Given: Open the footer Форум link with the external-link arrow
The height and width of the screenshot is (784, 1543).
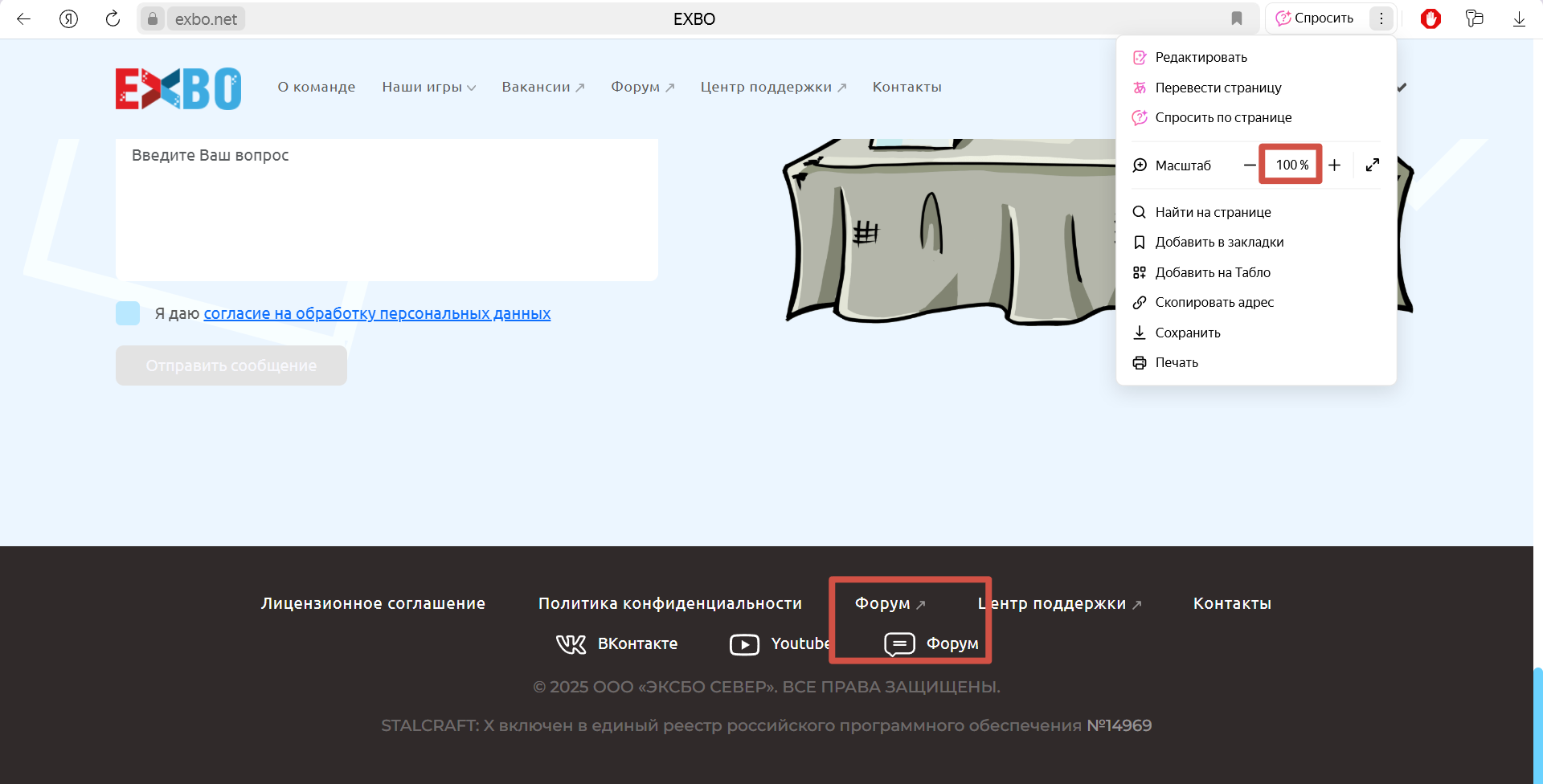Looking at the screenshot, I should 890,603.
